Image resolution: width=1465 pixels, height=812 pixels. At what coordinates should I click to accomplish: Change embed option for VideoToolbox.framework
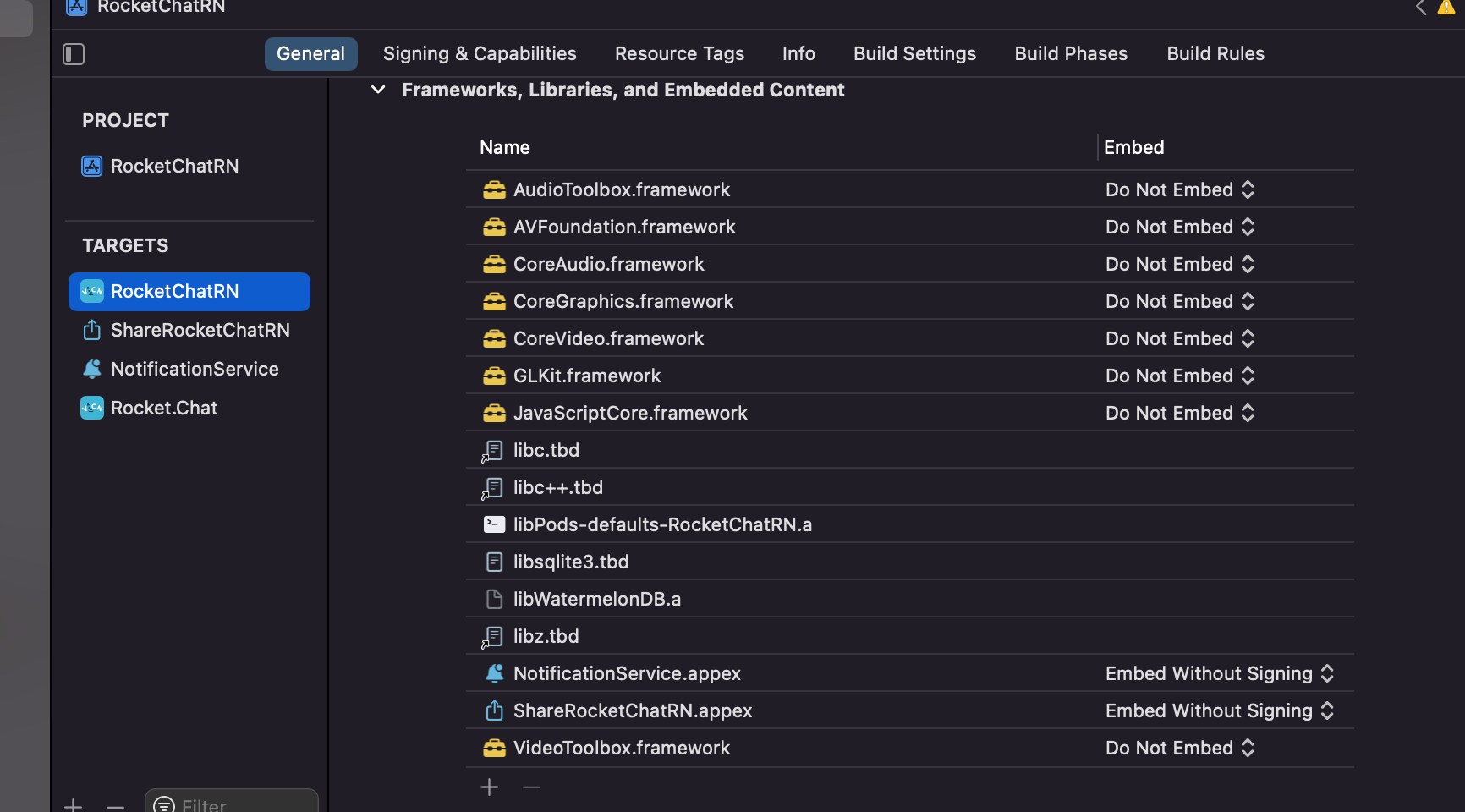click(1180, 748)
